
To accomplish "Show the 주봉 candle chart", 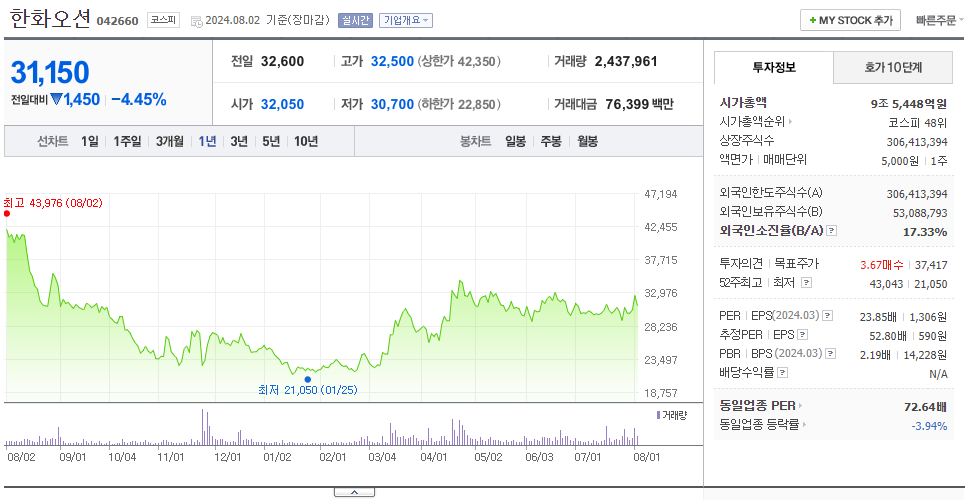I will pos(551,141).
